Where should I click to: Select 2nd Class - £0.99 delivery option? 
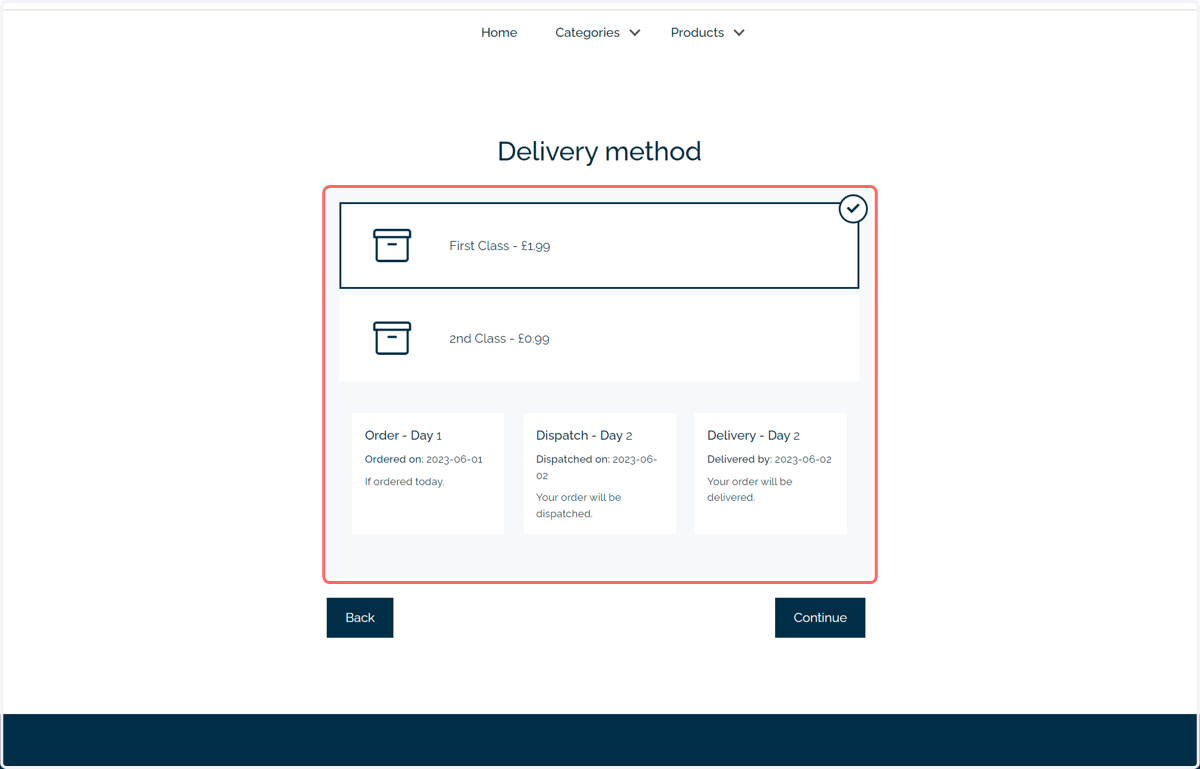coord(599,338)
